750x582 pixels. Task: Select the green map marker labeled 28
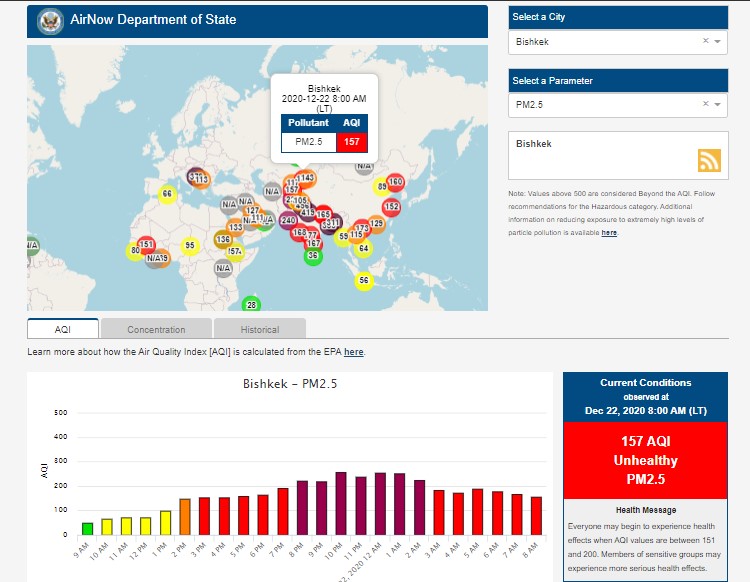(x=251, y=304)
